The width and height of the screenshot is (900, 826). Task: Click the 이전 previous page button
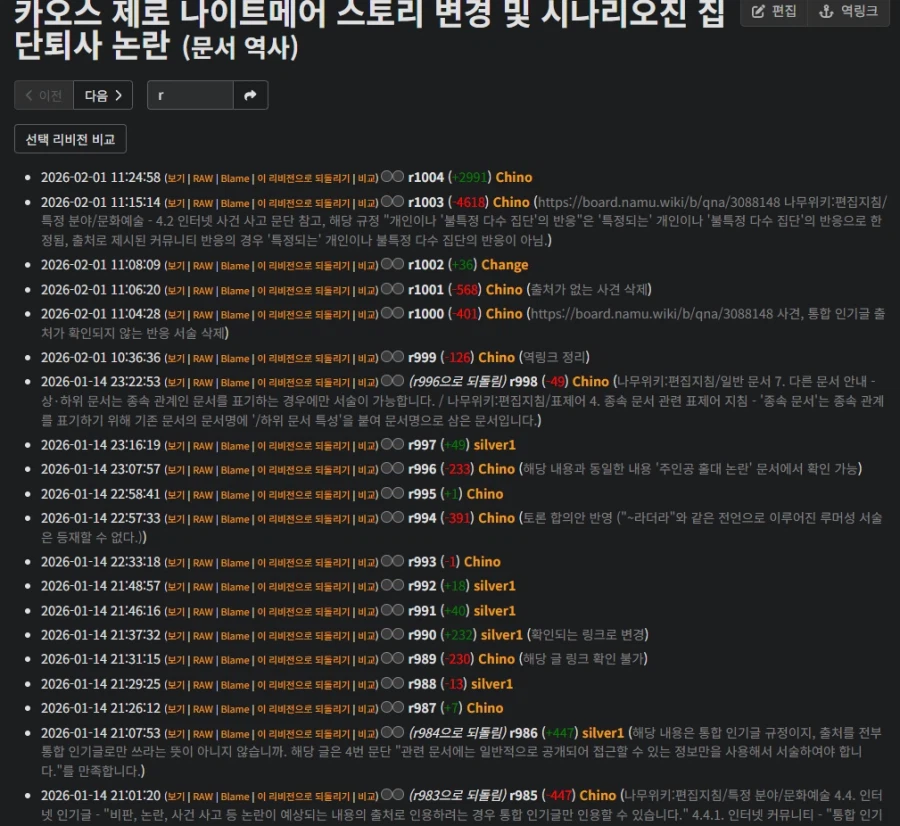43,95
